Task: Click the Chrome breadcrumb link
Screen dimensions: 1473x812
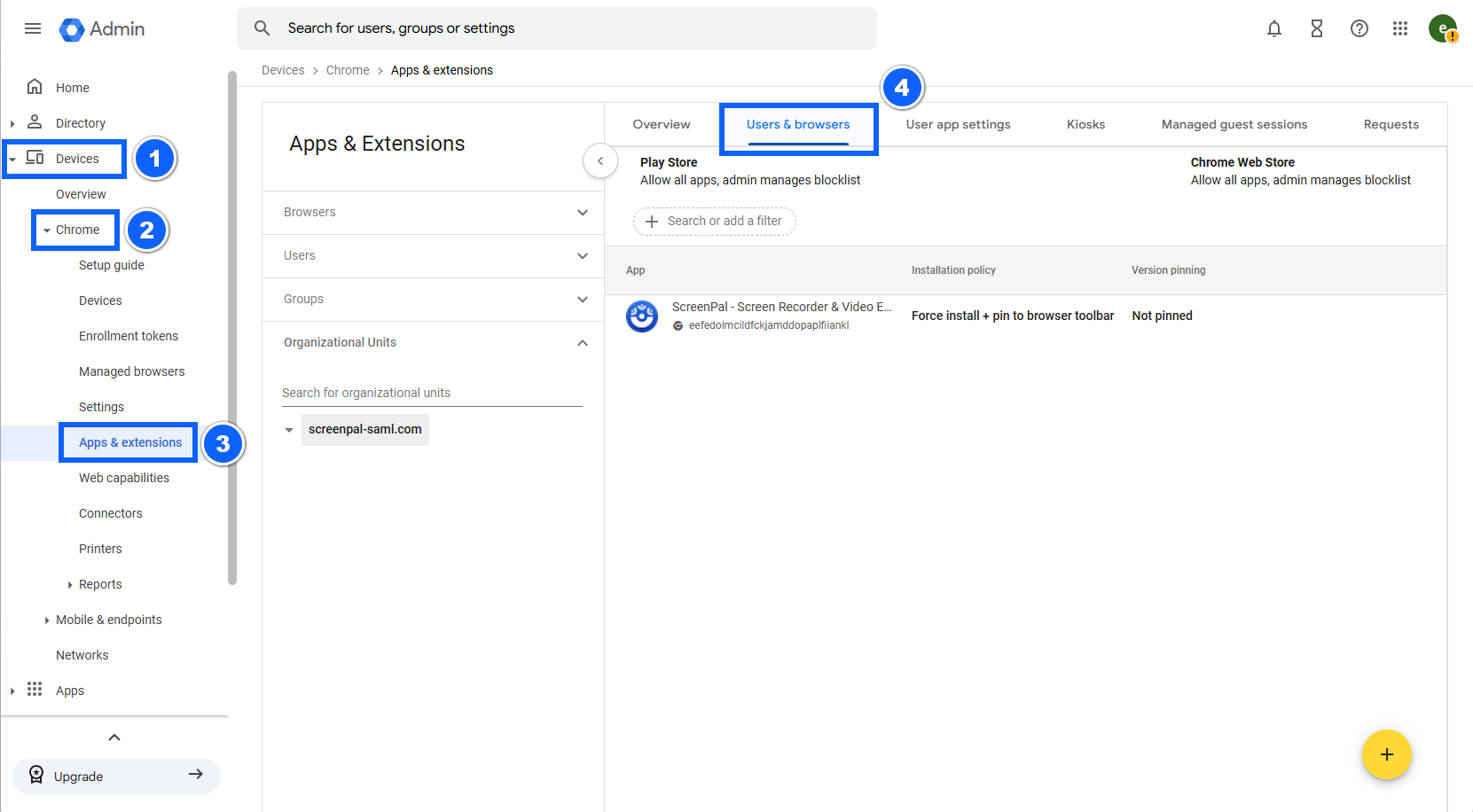Action: click(348, 70)
